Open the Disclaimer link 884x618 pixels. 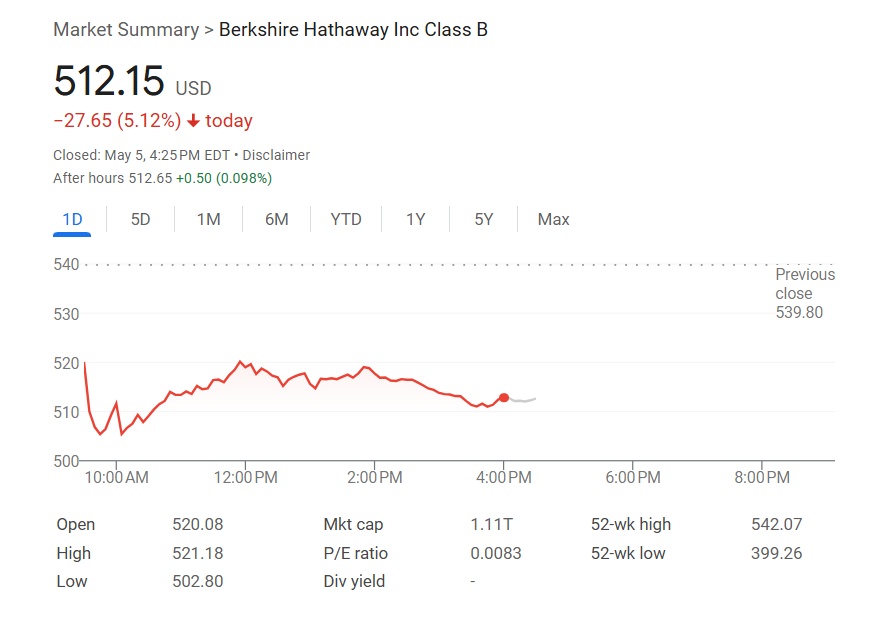pos(276,155)
